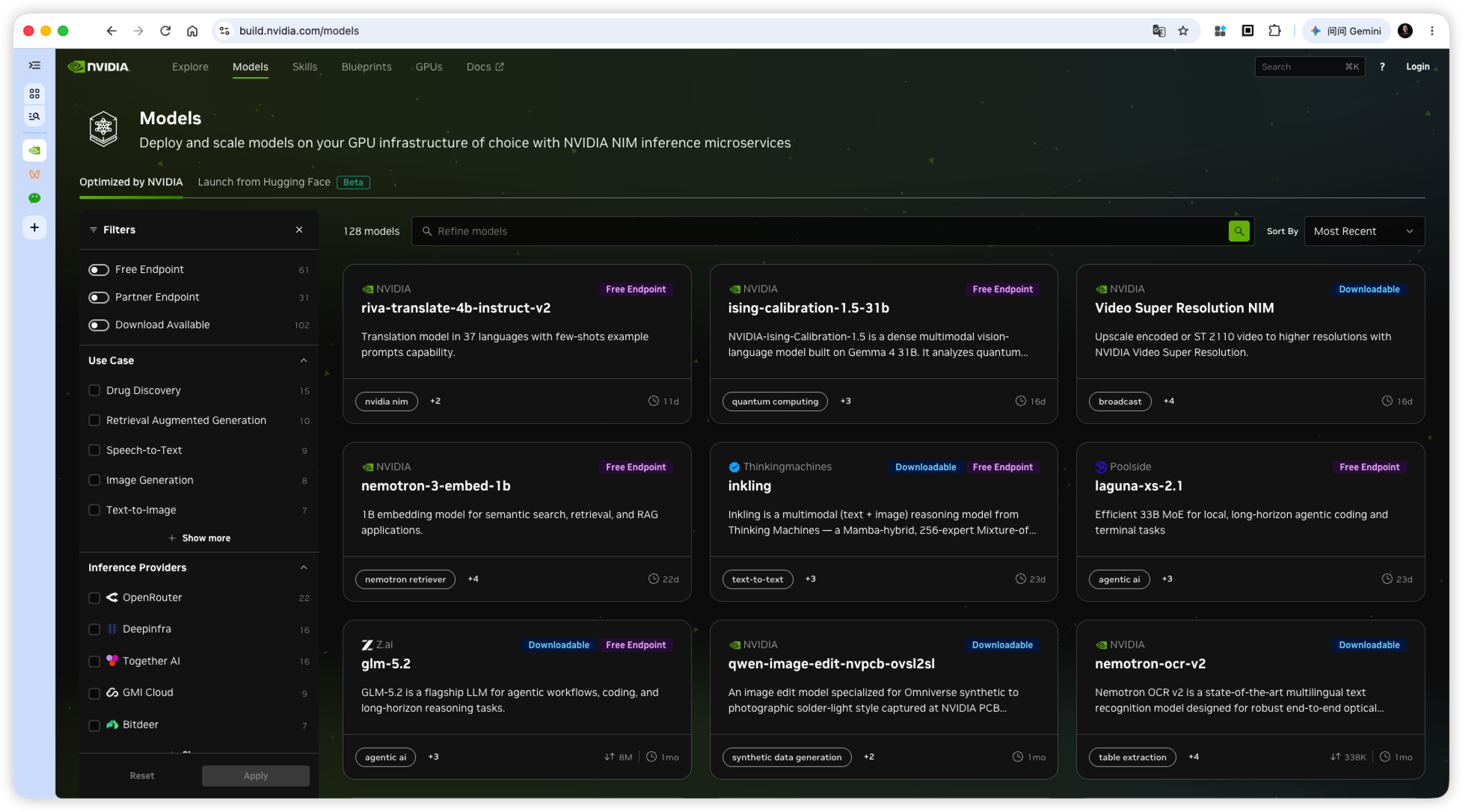
Task: Open the browser three-dot menu
Action: [x=1432, y=31]
